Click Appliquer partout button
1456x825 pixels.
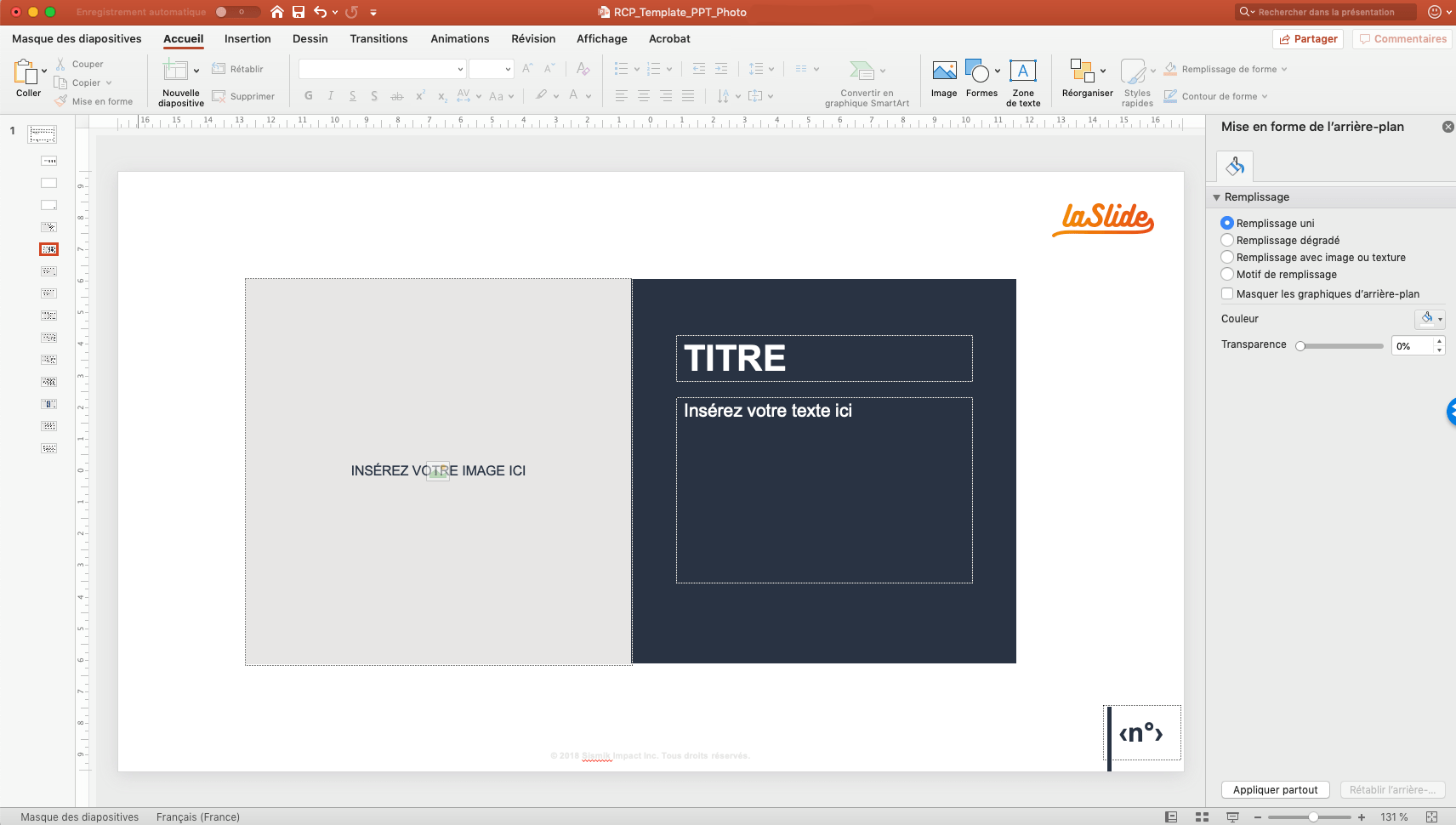[1275, 790]
